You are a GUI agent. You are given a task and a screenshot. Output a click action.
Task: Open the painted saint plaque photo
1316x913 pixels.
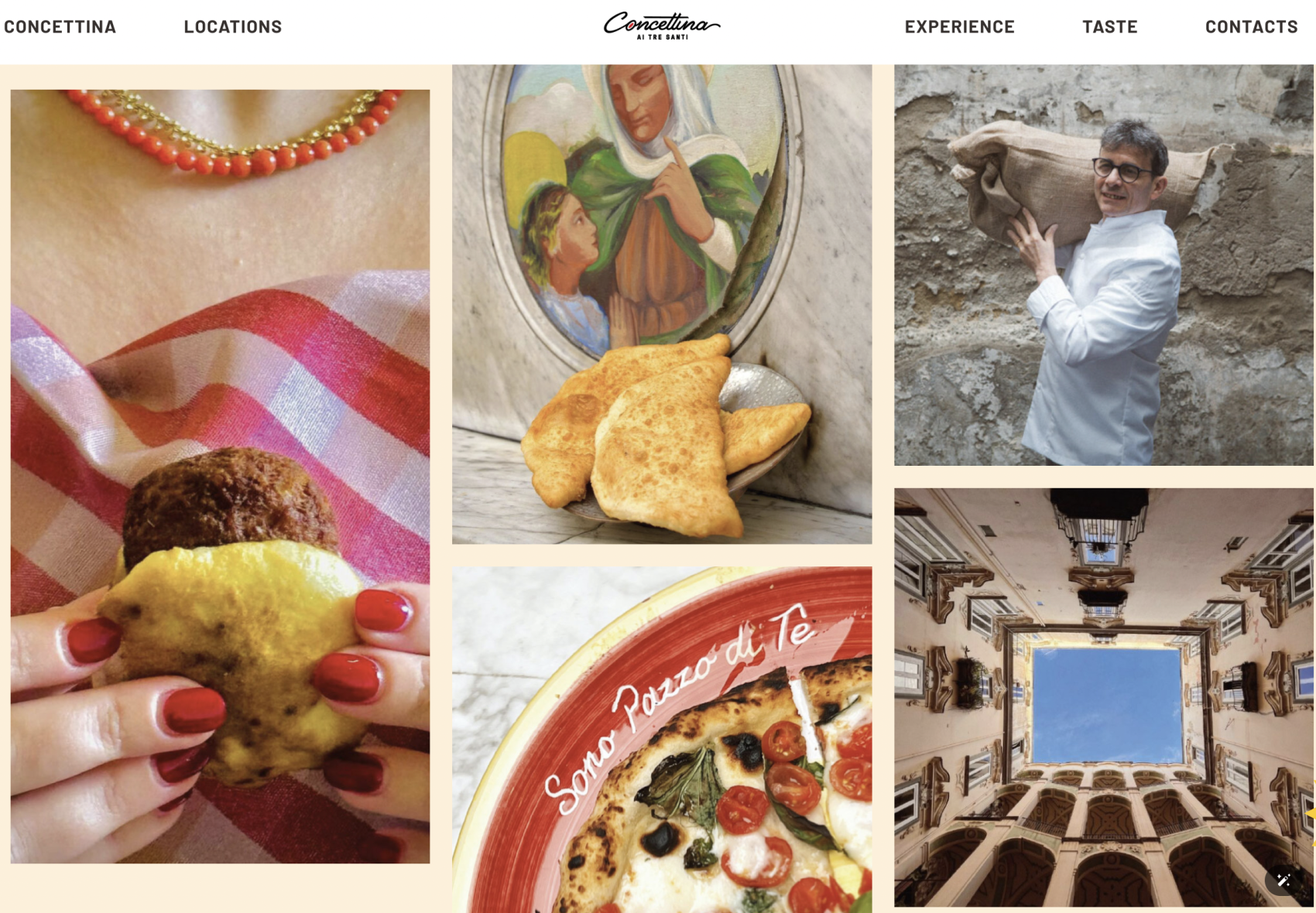pos(662,304)
